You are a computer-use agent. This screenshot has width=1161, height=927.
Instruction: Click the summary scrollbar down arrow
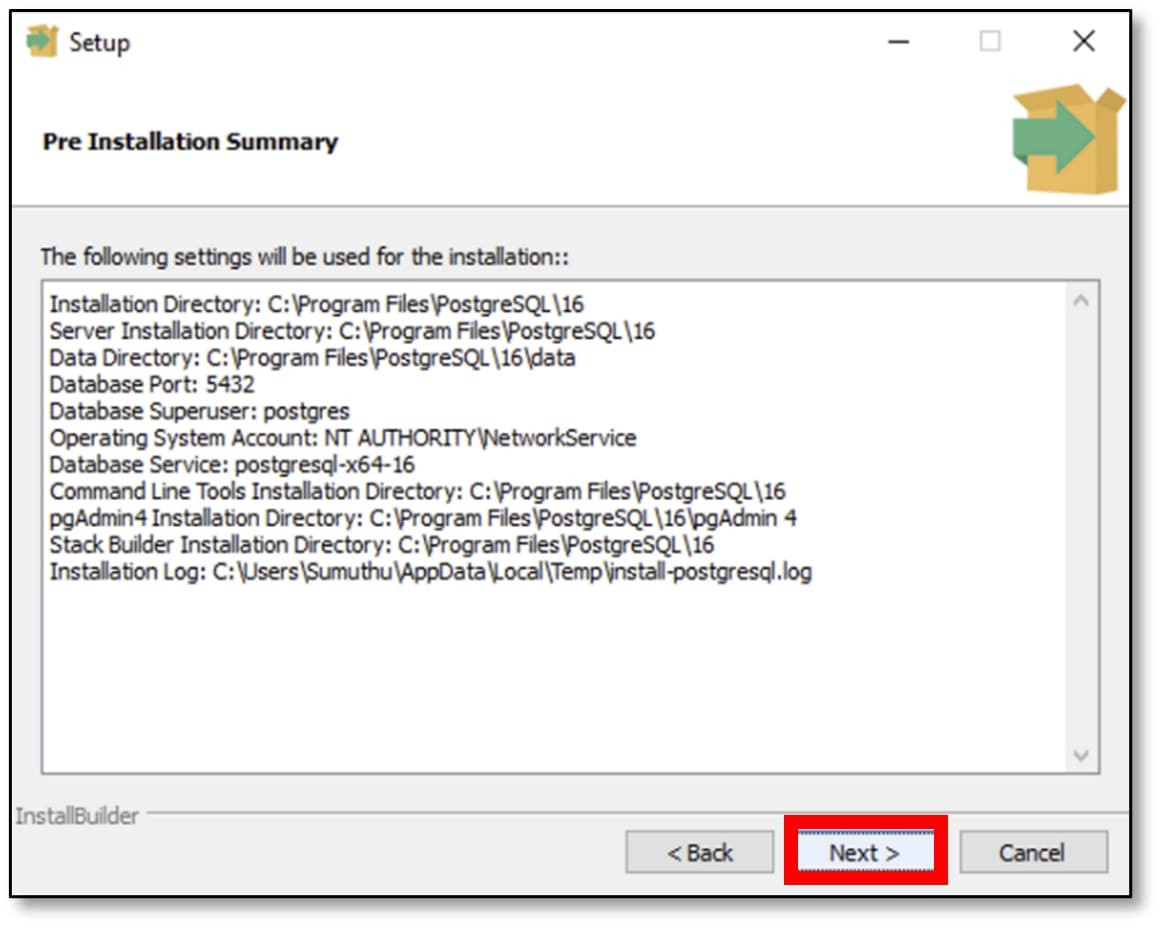point(1081,756)
